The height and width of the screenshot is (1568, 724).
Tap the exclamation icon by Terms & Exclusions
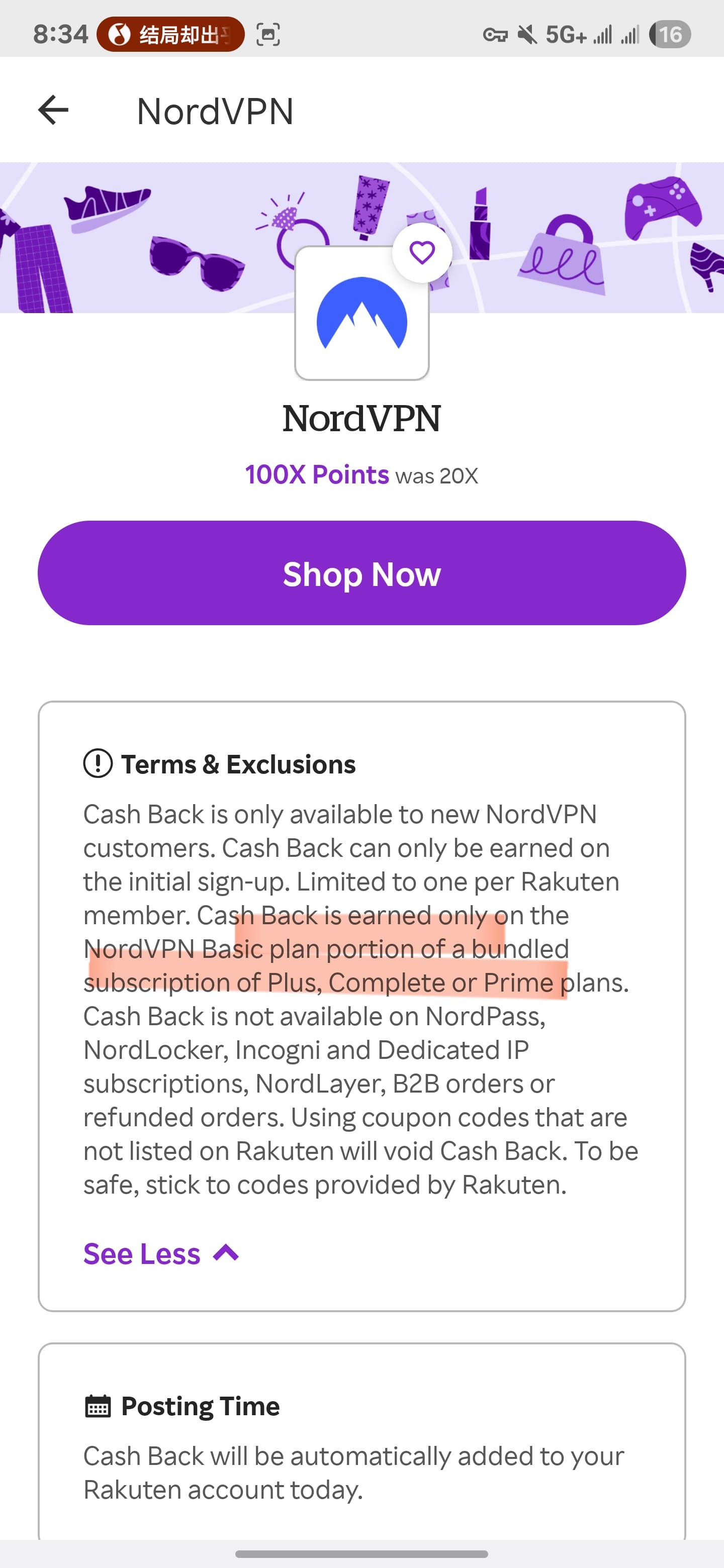[98, 763]
